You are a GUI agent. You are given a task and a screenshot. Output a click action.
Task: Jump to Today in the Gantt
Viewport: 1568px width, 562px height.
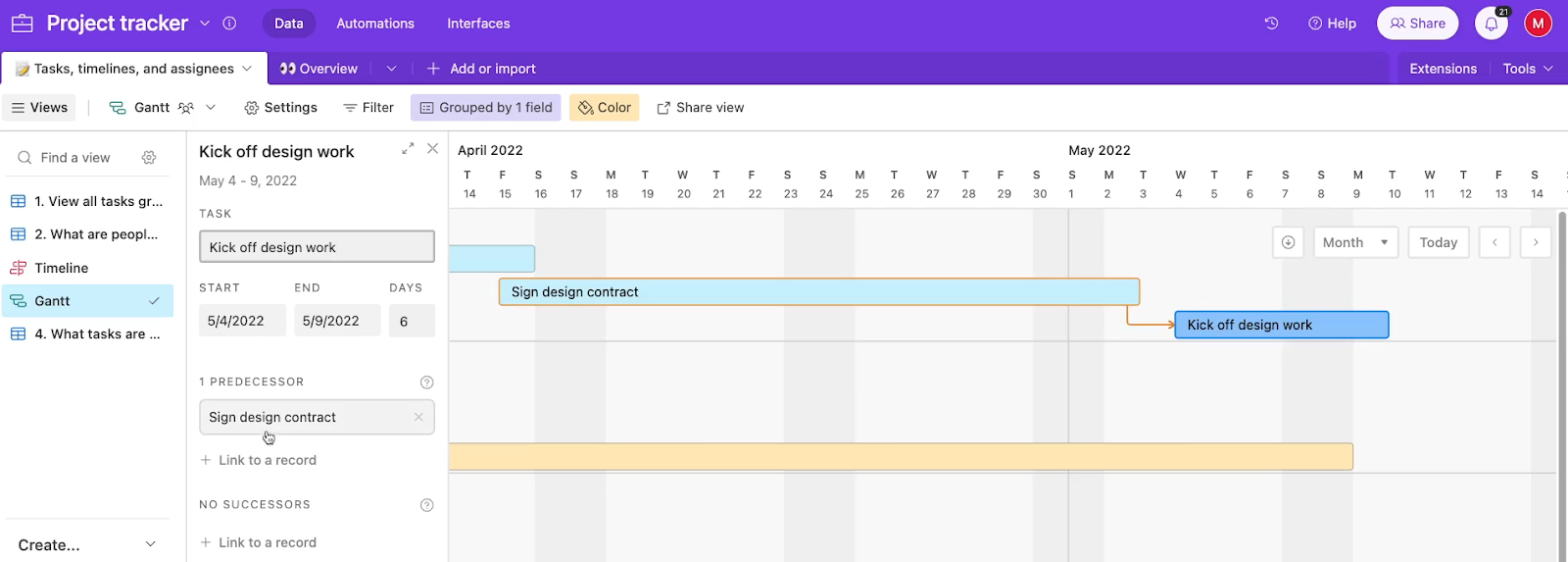click(x=1438, y=242)
